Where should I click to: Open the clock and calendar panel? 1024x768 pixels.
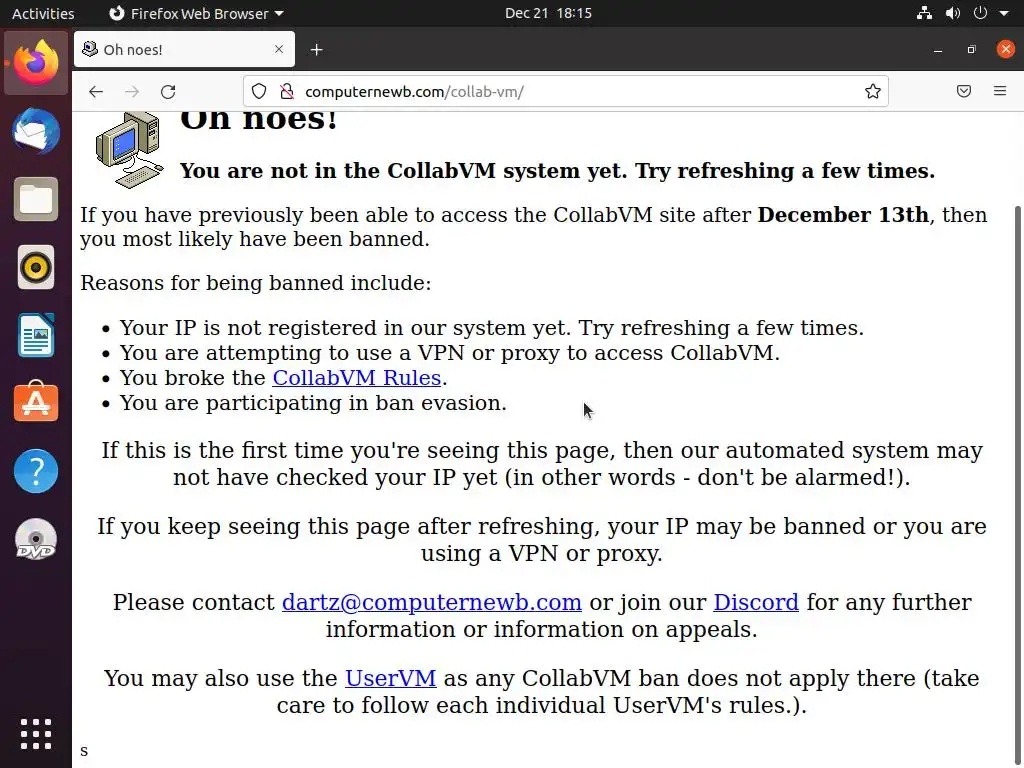coord(549,13)
